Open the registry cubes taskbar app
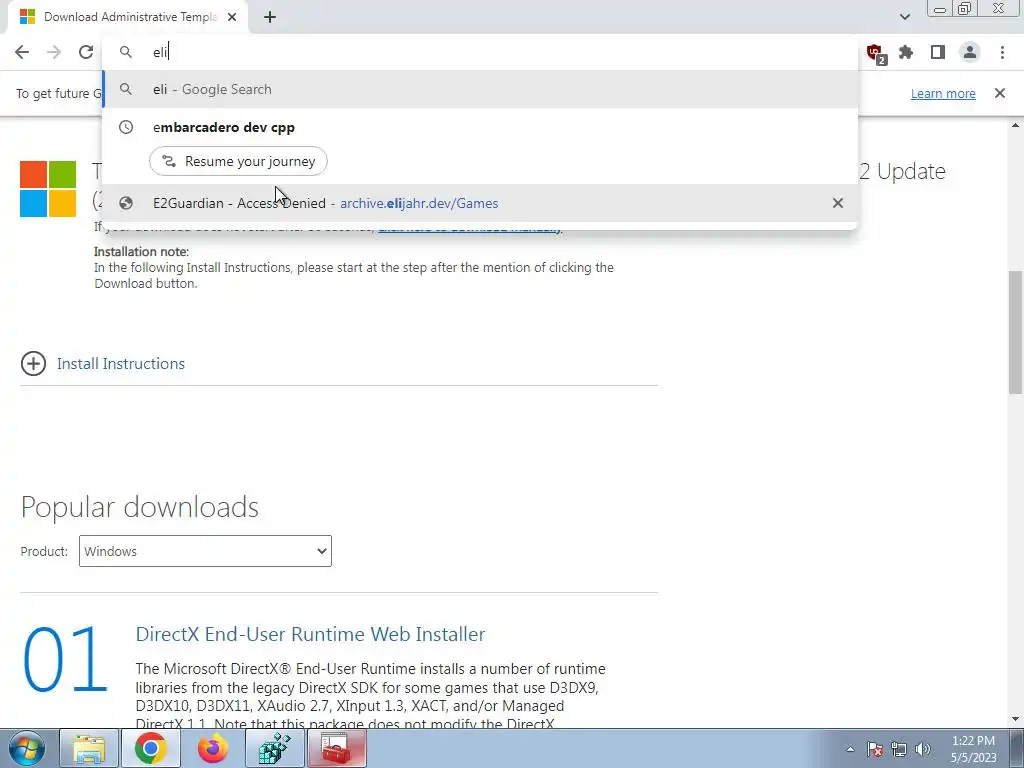The width and height of the screenshot is (1024, 768). click(x=275, y=748)
